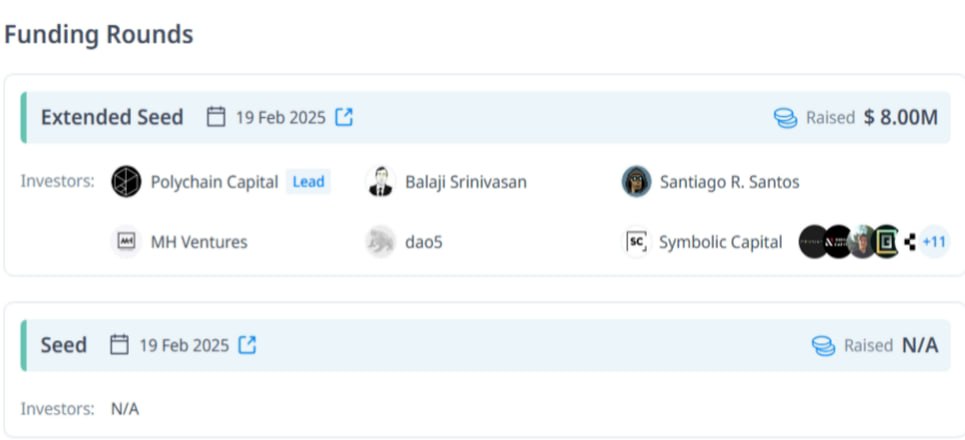This screenshot has width=965, height=440.
Task: Click calendar icon beside Extended Seed date
Action: [x=216, y=117]
